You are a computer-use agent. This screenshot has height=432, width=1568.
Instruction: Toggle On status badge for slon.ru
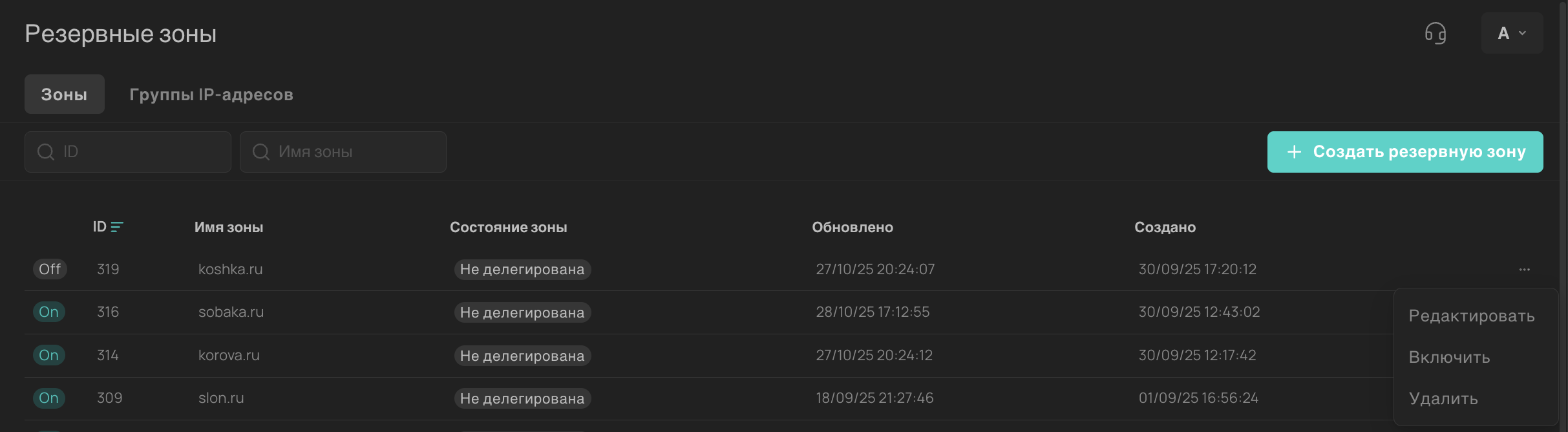tap(49, 398)
